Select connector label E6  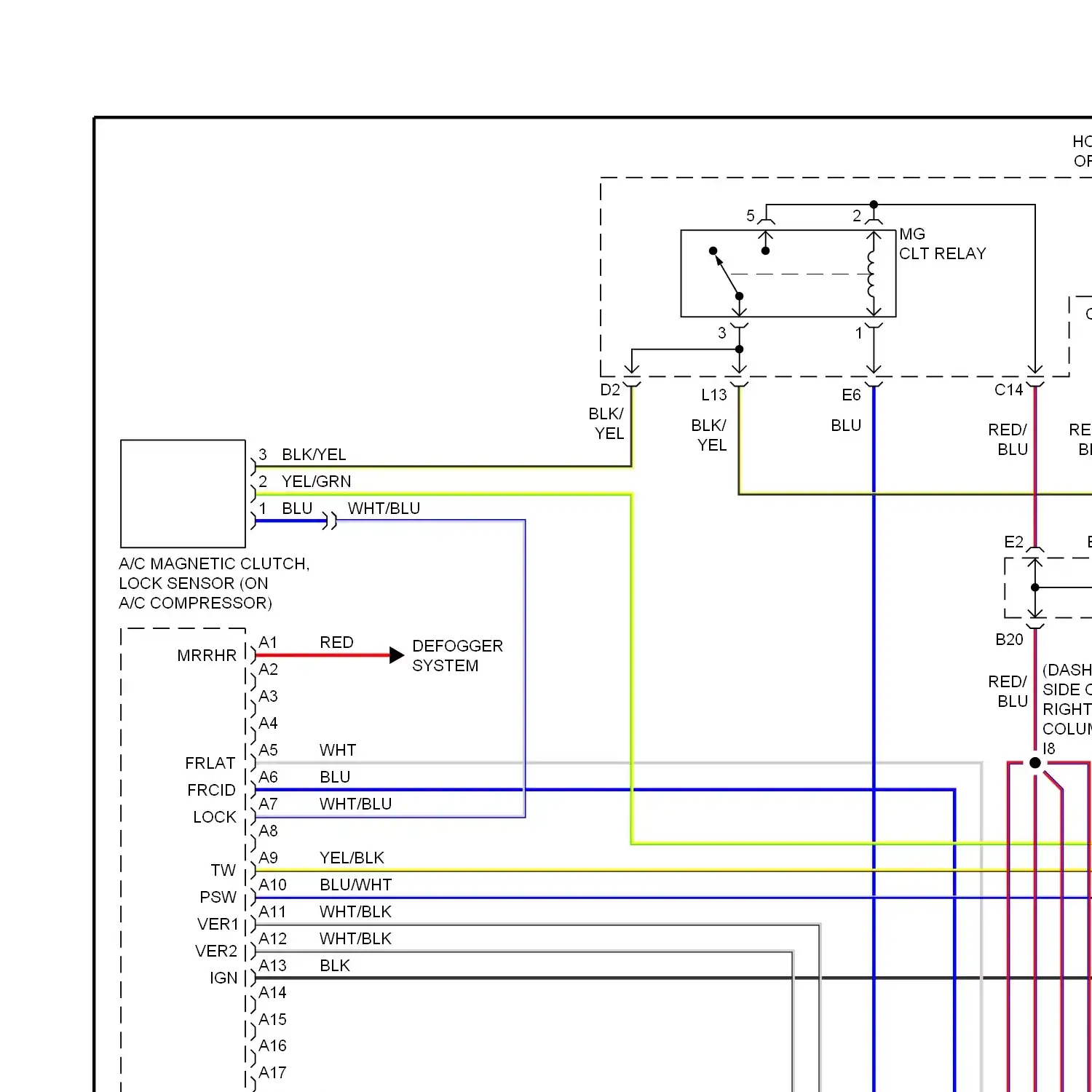pyautogui.click(x=851, y=395)
